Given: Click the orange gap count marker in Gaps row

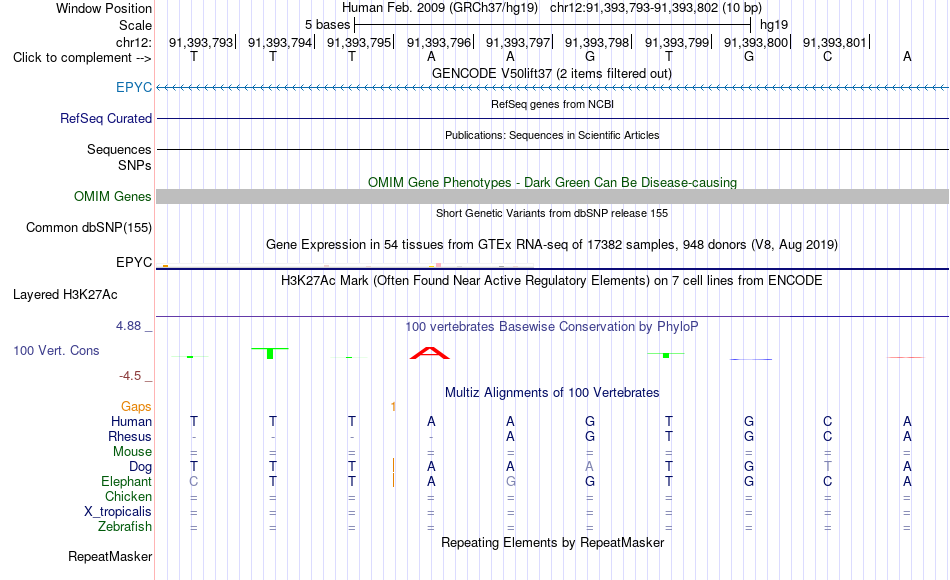Looking at the screenshot, I should click(x=393, y=406).
